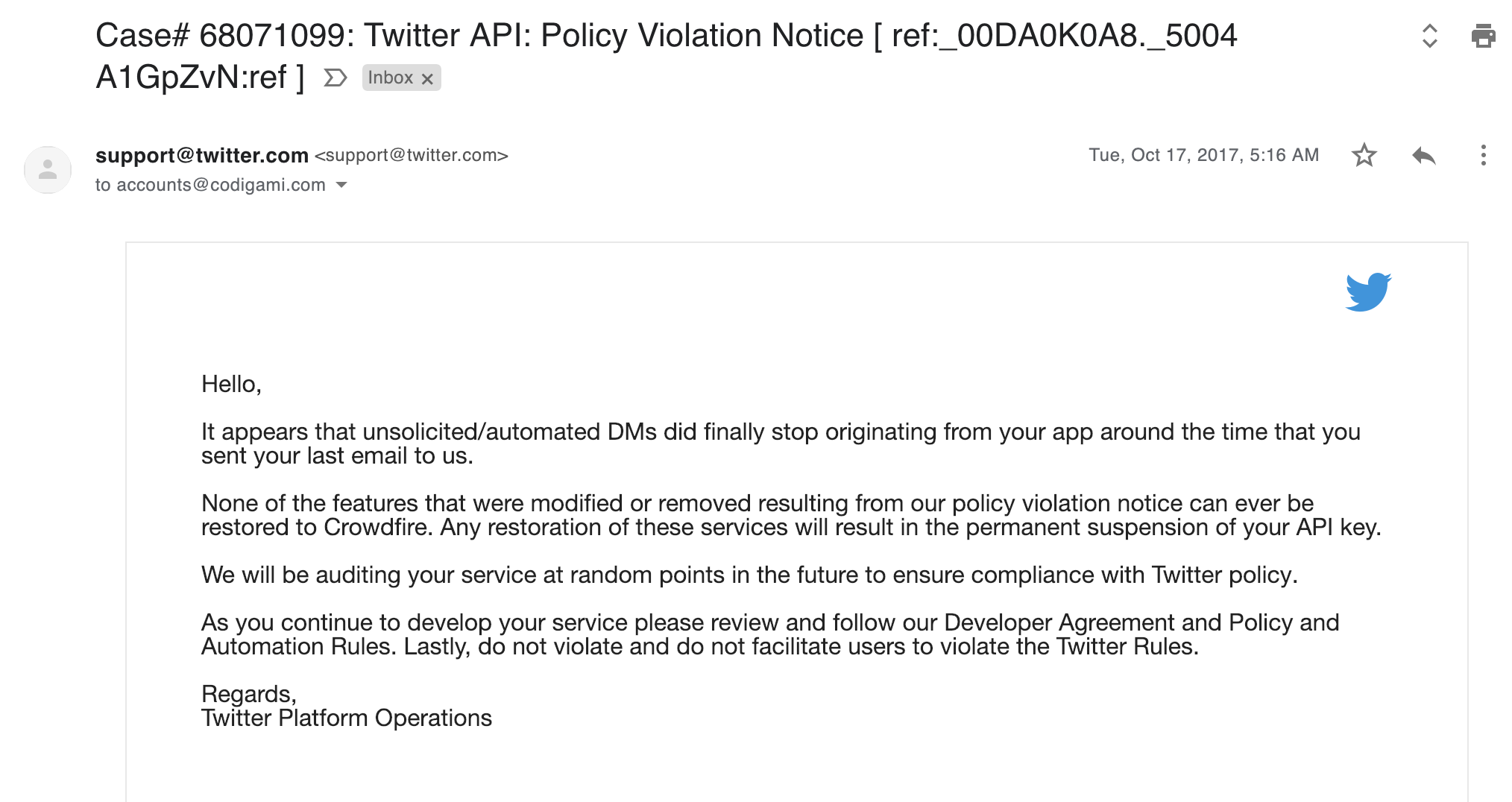Star this email from support@twitter.com
Image resolution: width=1512 pixels, height=802 pixels.
[1364, 155]
